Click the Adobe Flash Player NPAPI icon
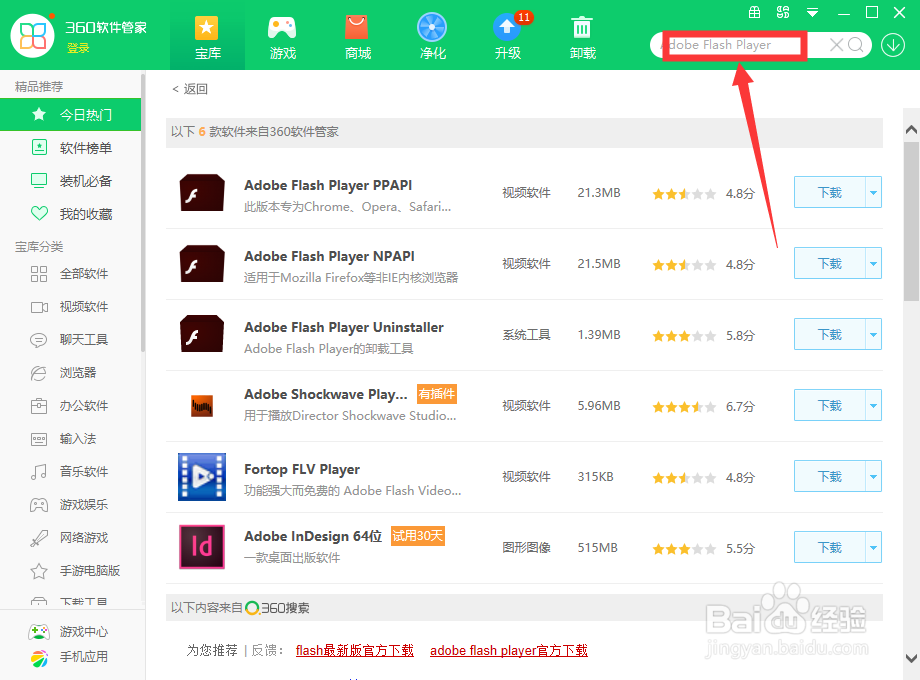920x680 pixels. 202,263
